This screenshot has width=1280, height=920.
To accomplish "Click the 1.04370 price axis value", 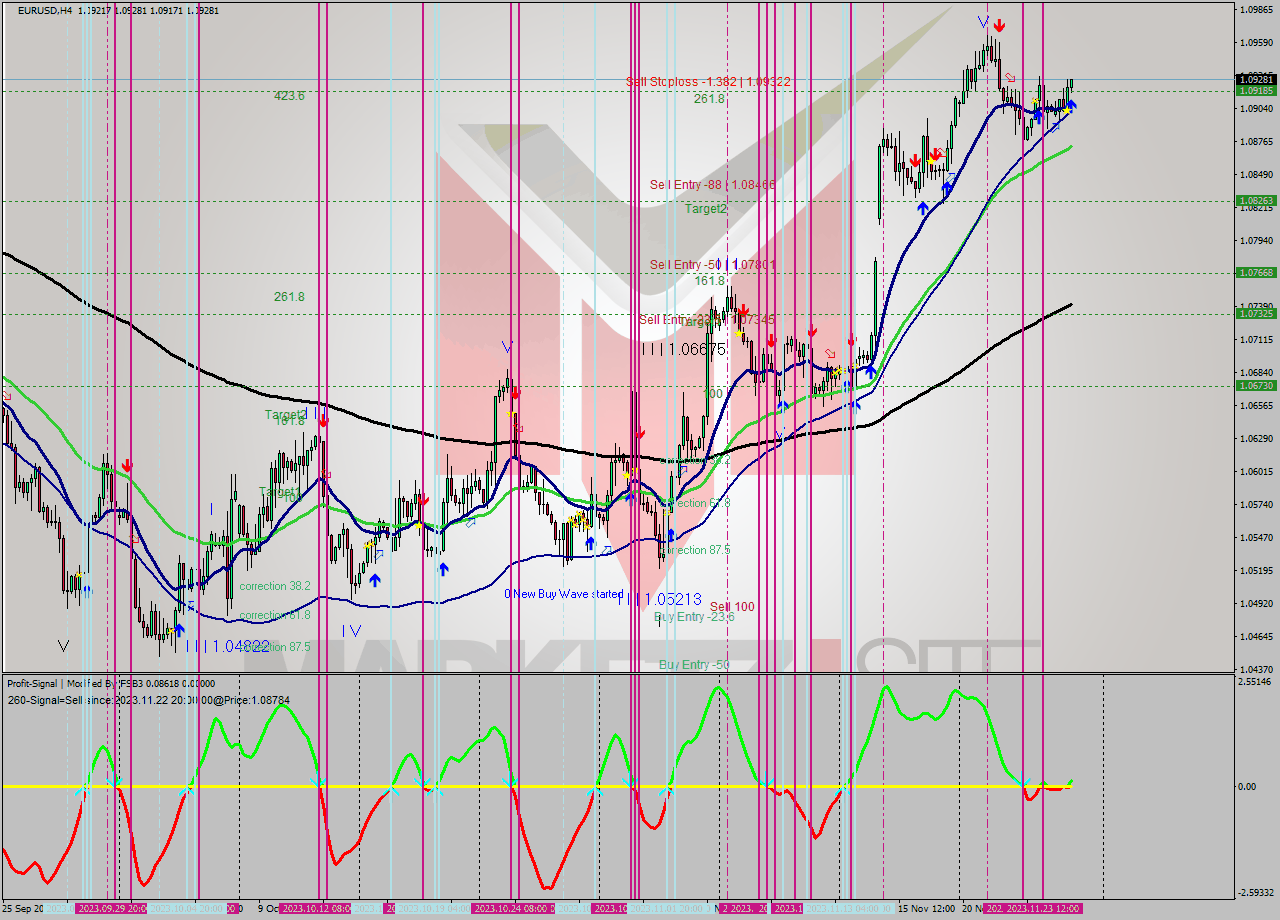I will click(1256, 669).
